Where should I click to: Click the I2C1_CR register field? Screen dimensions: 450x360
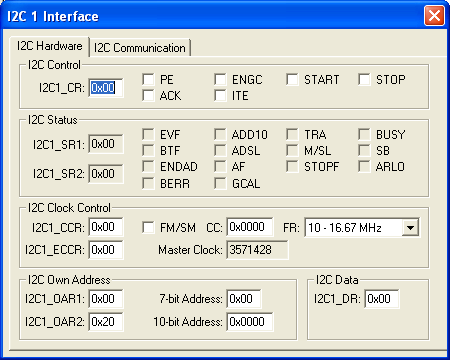[x=106, y=88]
